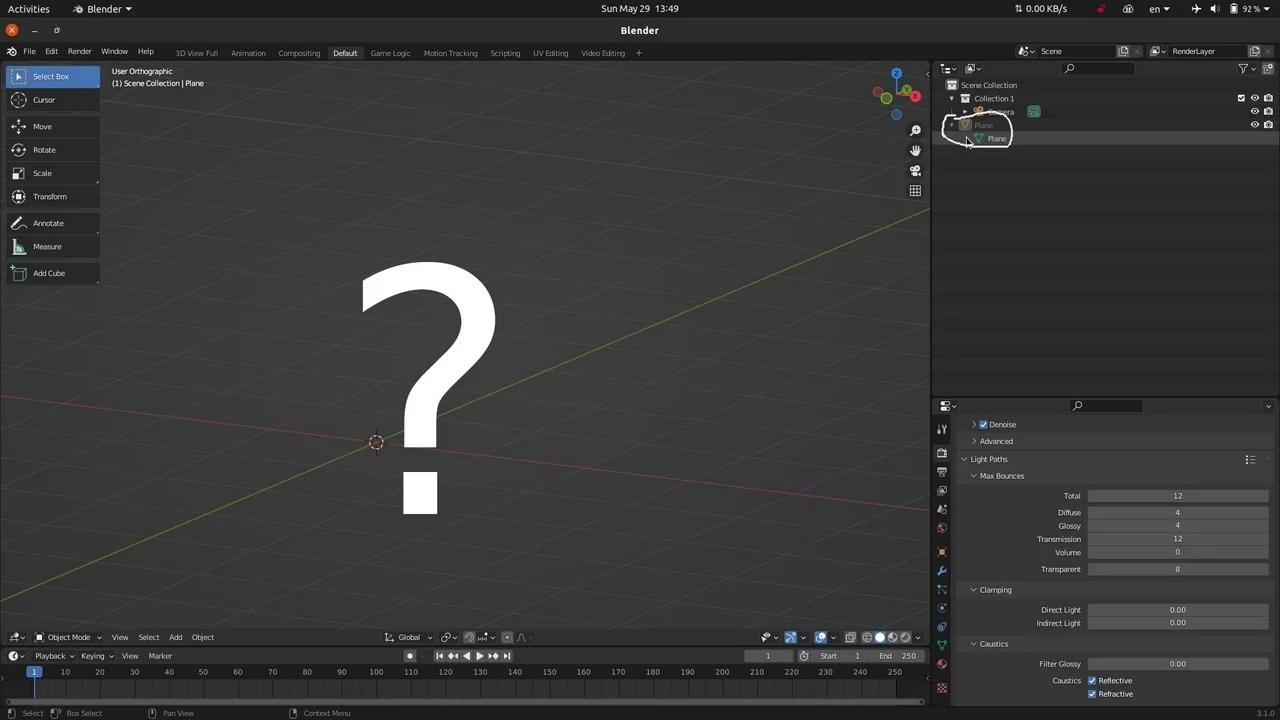
Task: Disable the Denoise checkbox
Action: point(983,424)
